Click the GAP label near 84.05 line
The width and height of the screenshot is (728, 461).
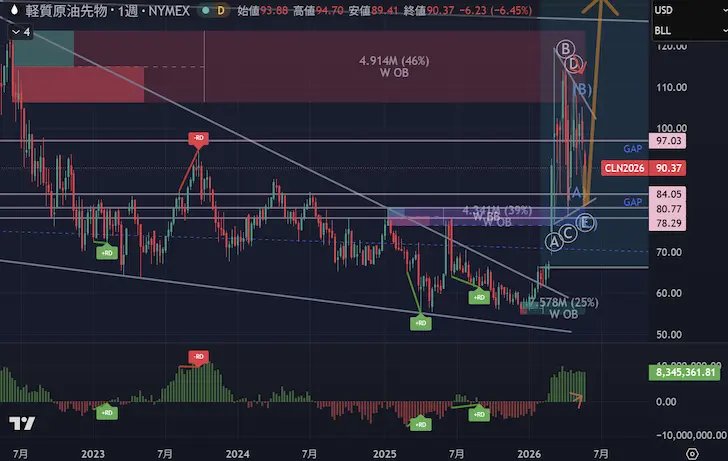point(632,202)
